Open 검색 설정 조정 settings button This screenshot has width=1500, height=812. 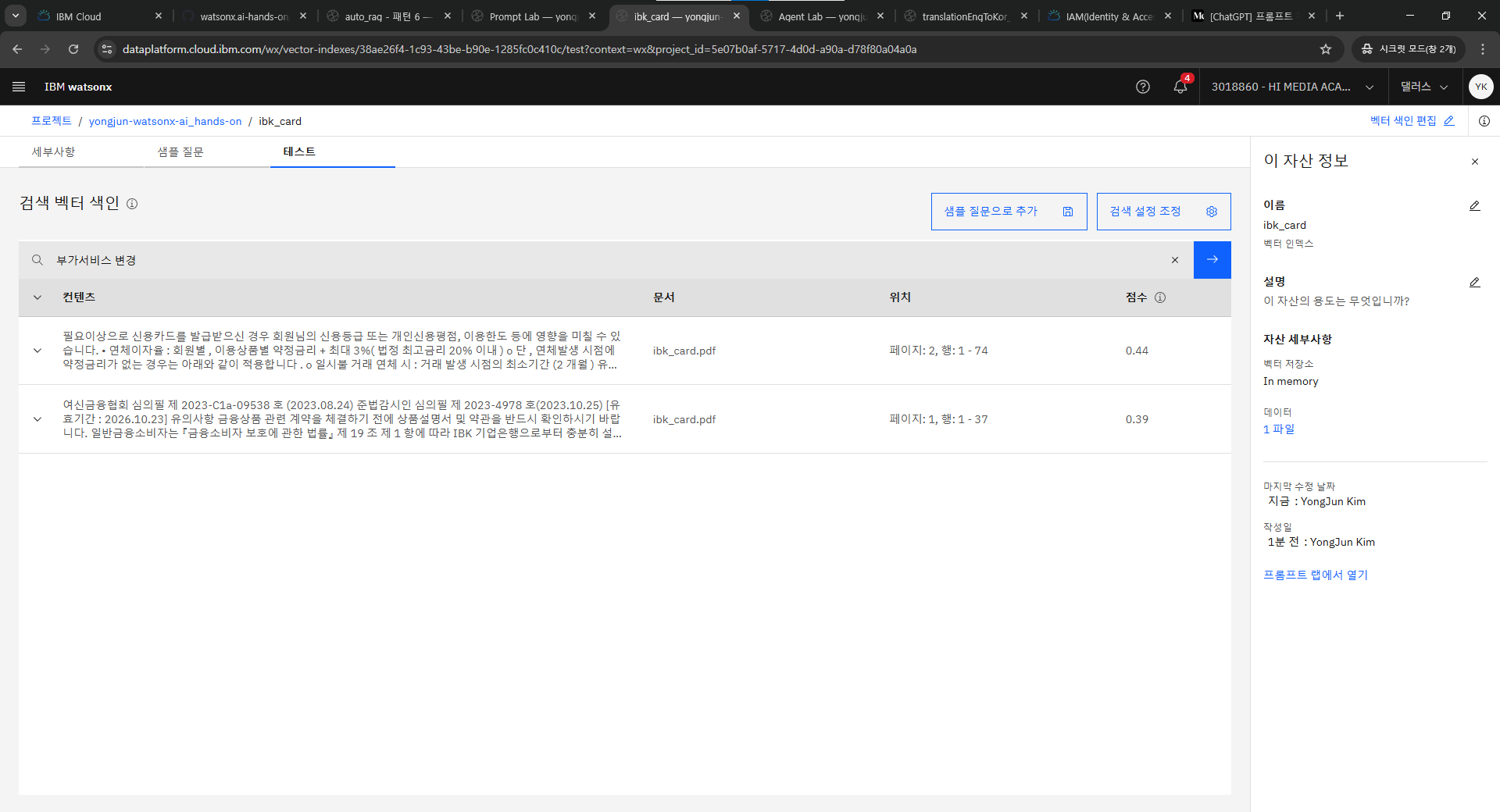pos(1164,212)
